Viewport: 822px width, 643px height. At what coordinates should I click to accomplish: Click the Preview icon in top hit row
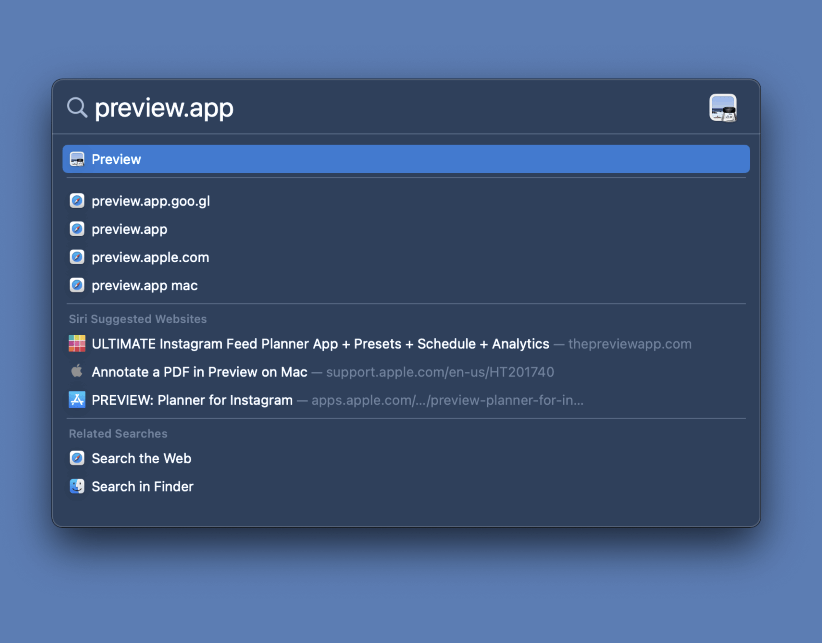point(77,159)
